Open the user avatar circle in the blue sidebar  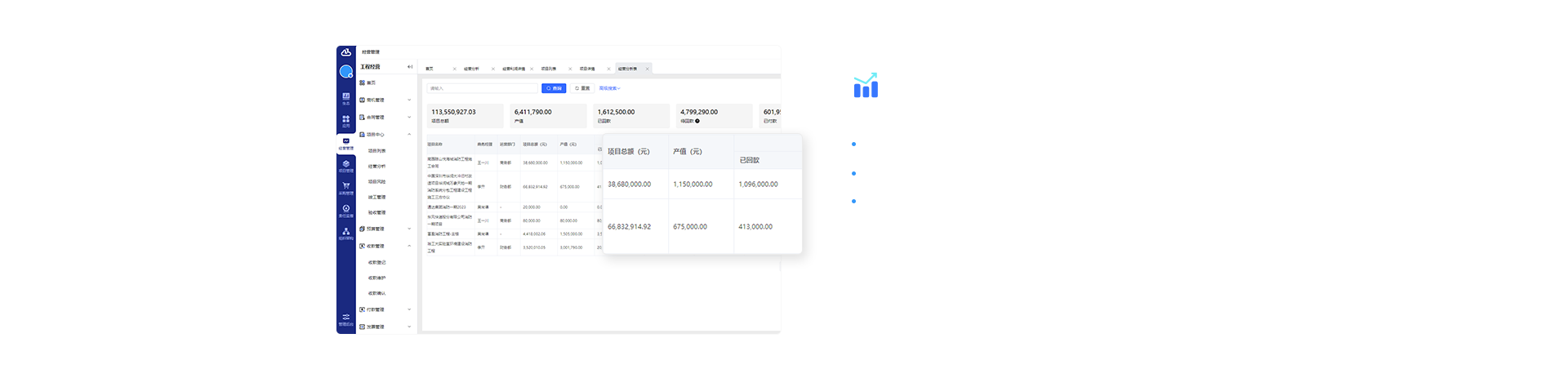[x=346, y=72]
